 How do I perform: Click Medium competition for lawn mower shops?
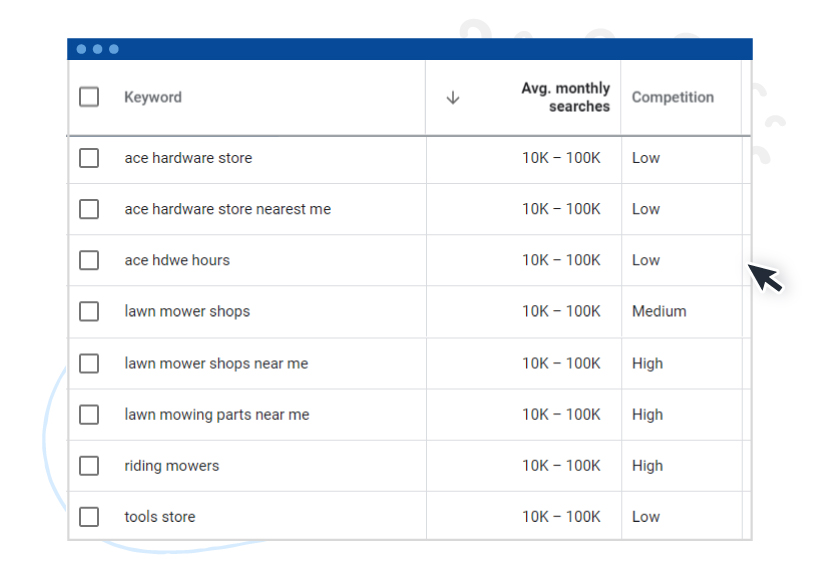pos(659,311)
